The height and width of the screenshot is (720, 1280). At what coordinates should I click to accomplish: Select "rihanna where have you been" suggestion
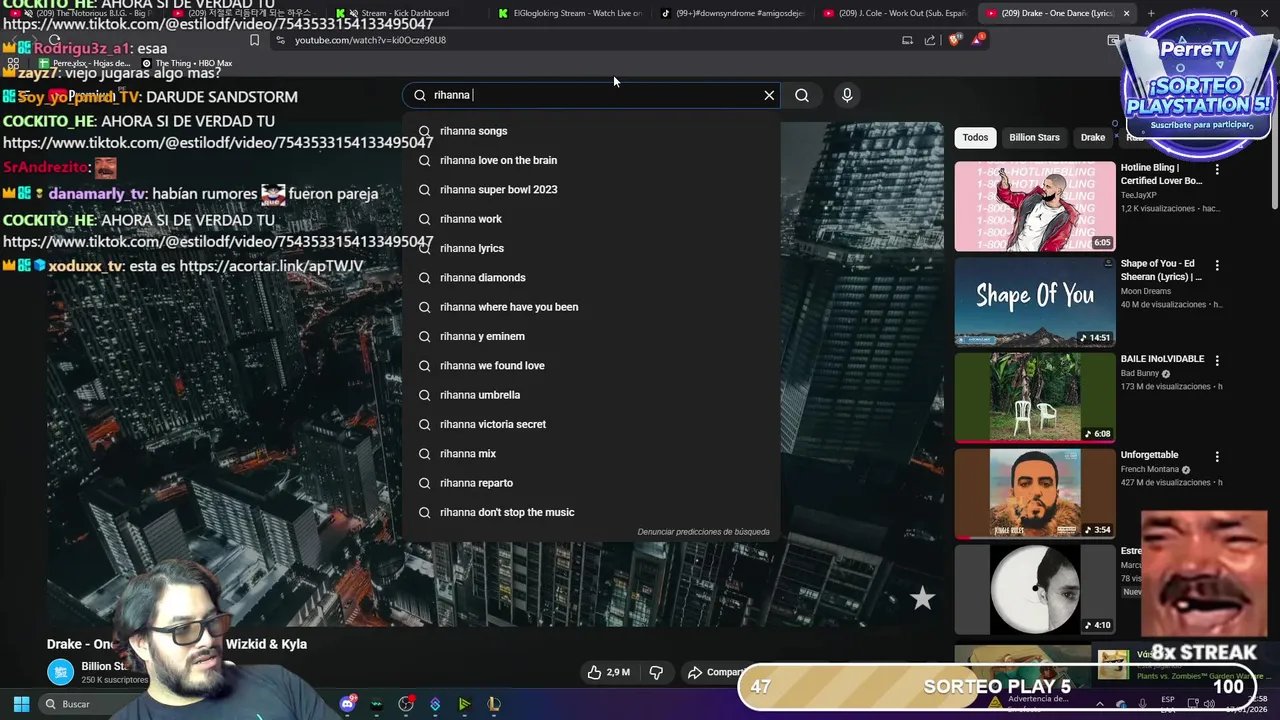[x=591, y=307]
